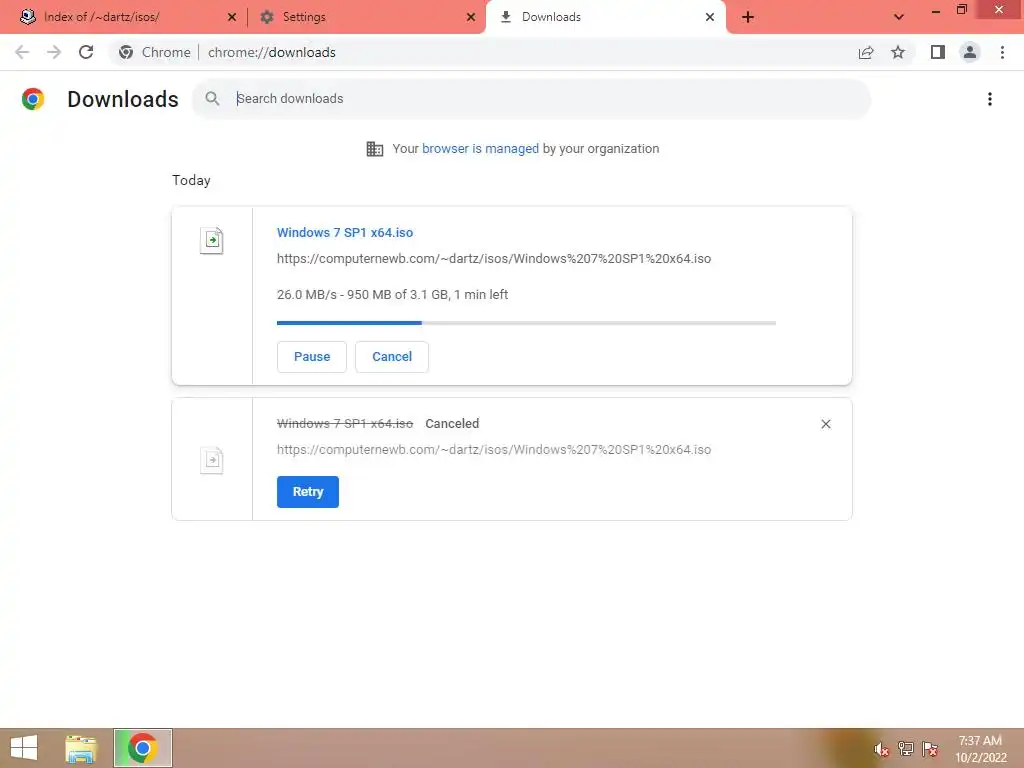Open the Windows Start menu

(24, 748)
